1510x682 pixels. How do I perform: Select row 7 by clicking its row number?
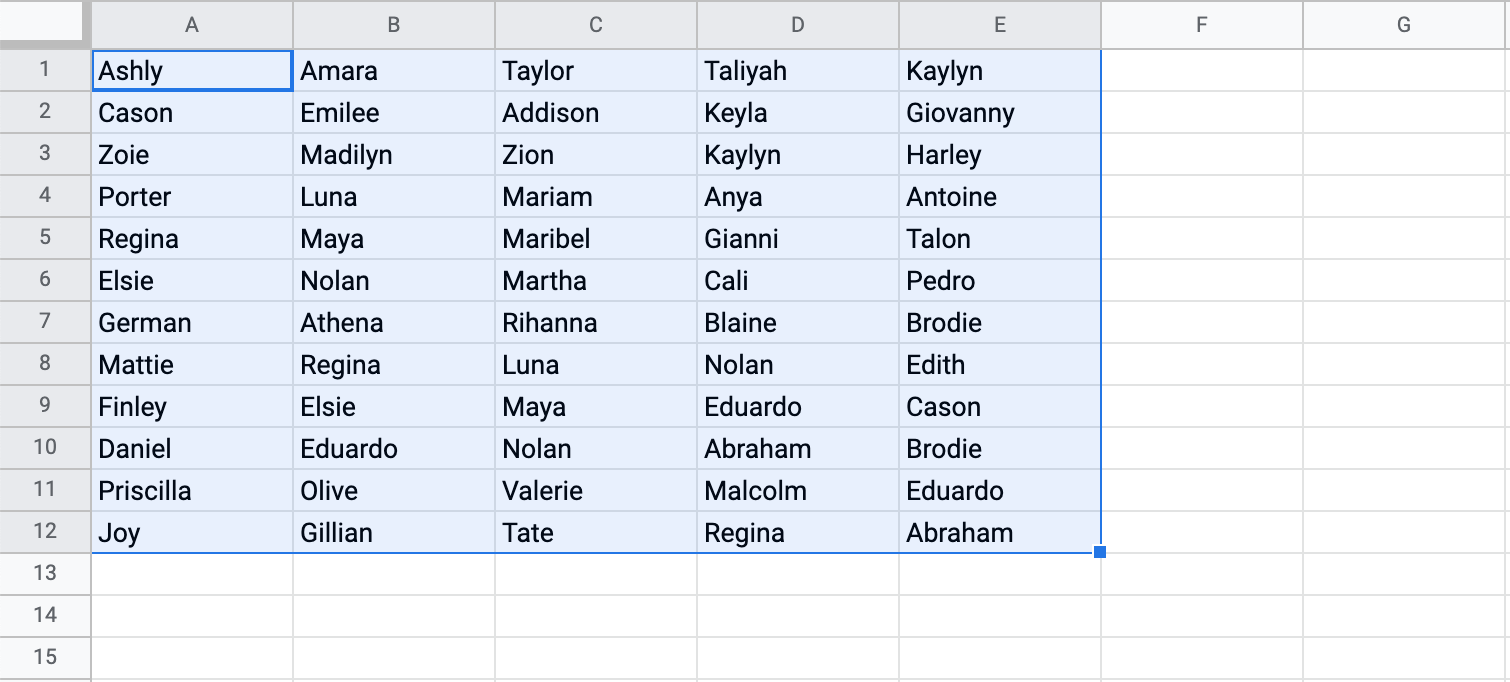click(x=45, y=322)
